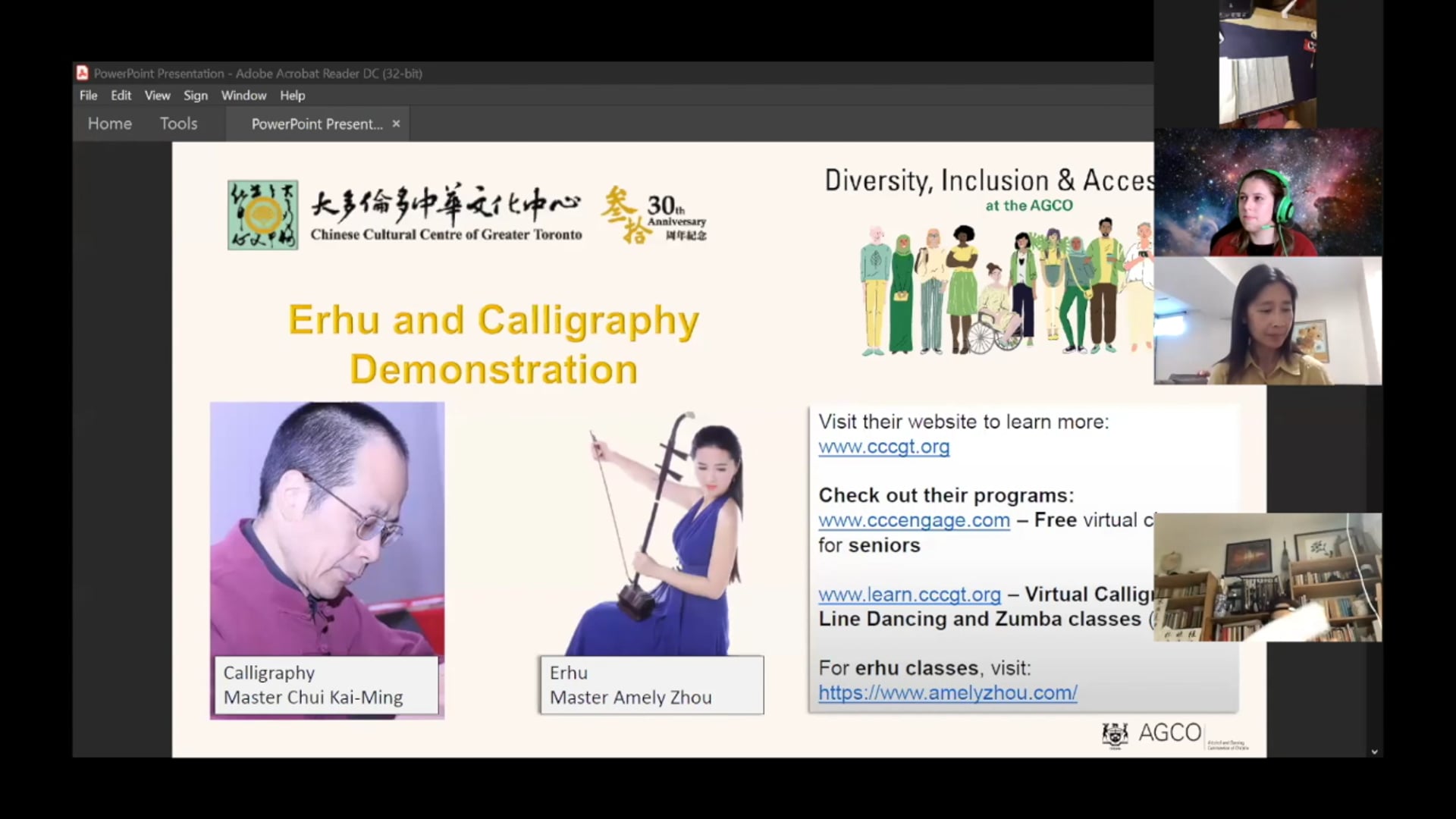Open the Help menu
The image size is (1456, 819).
tap(292, 96)
